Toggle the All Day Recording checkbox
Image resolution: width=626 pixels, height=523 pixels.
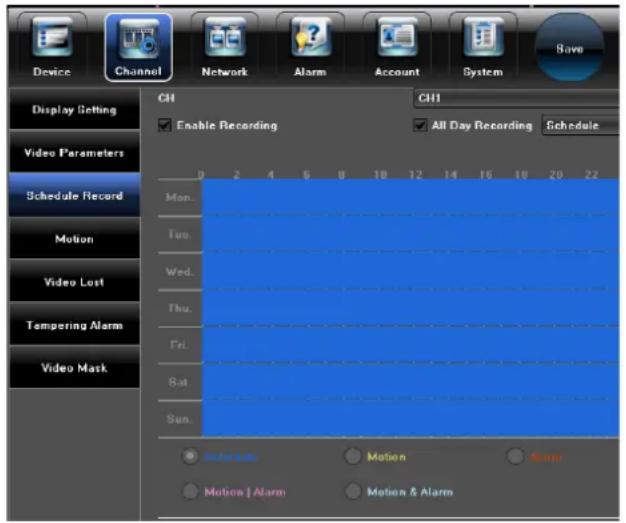(x=420, y=125)
